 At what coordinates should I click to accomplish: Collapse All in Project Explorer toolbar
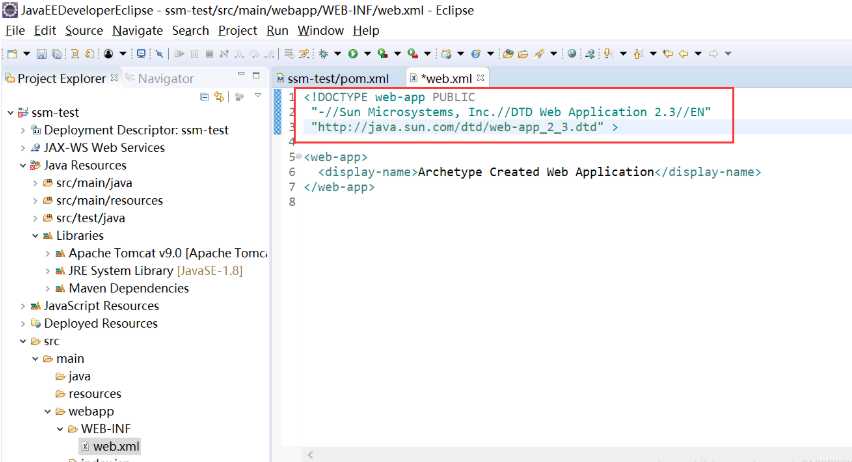click(204, 97)
